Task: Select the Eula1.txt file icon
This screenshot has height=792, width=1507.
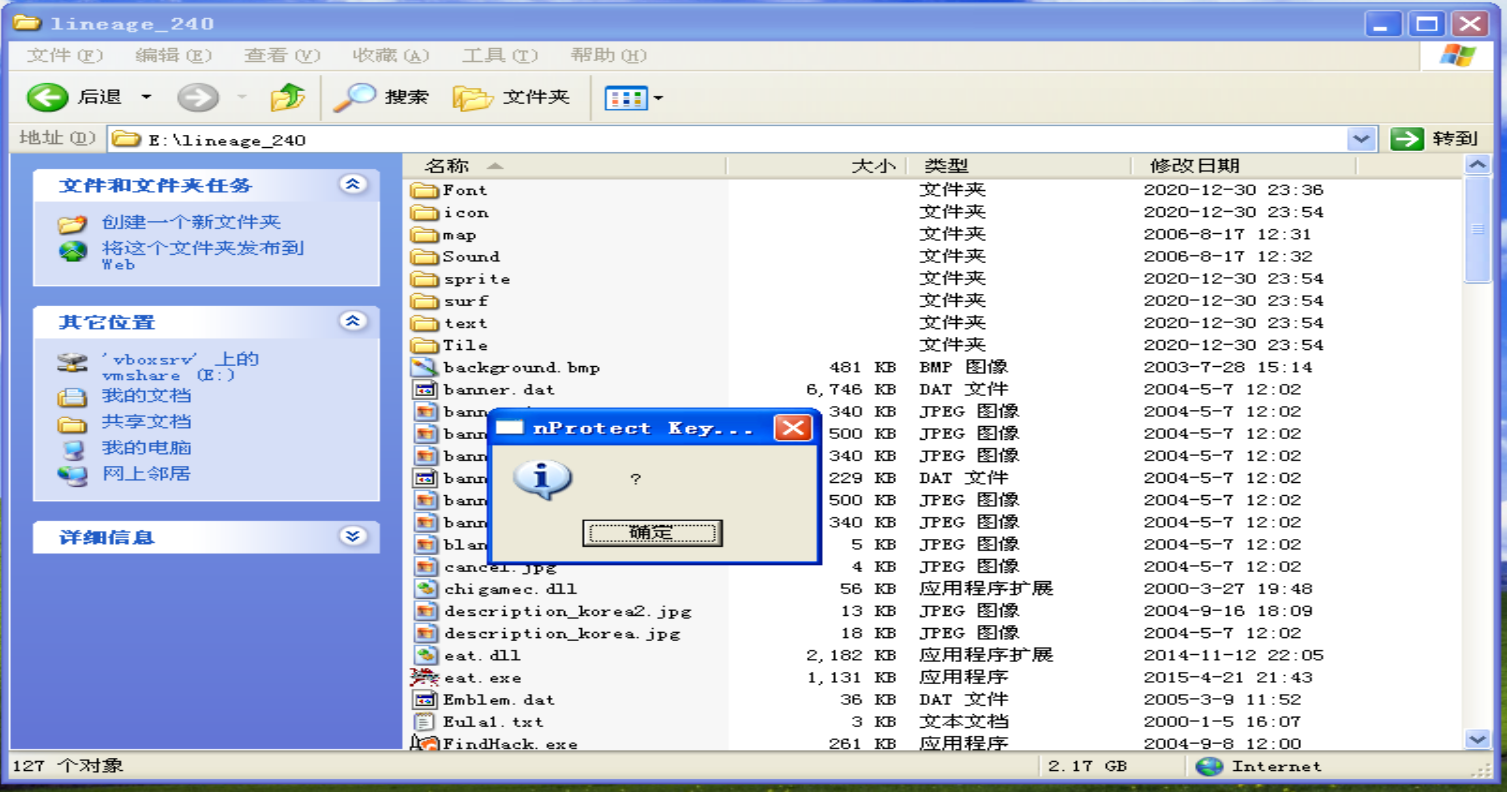Action: coord(426,721)
